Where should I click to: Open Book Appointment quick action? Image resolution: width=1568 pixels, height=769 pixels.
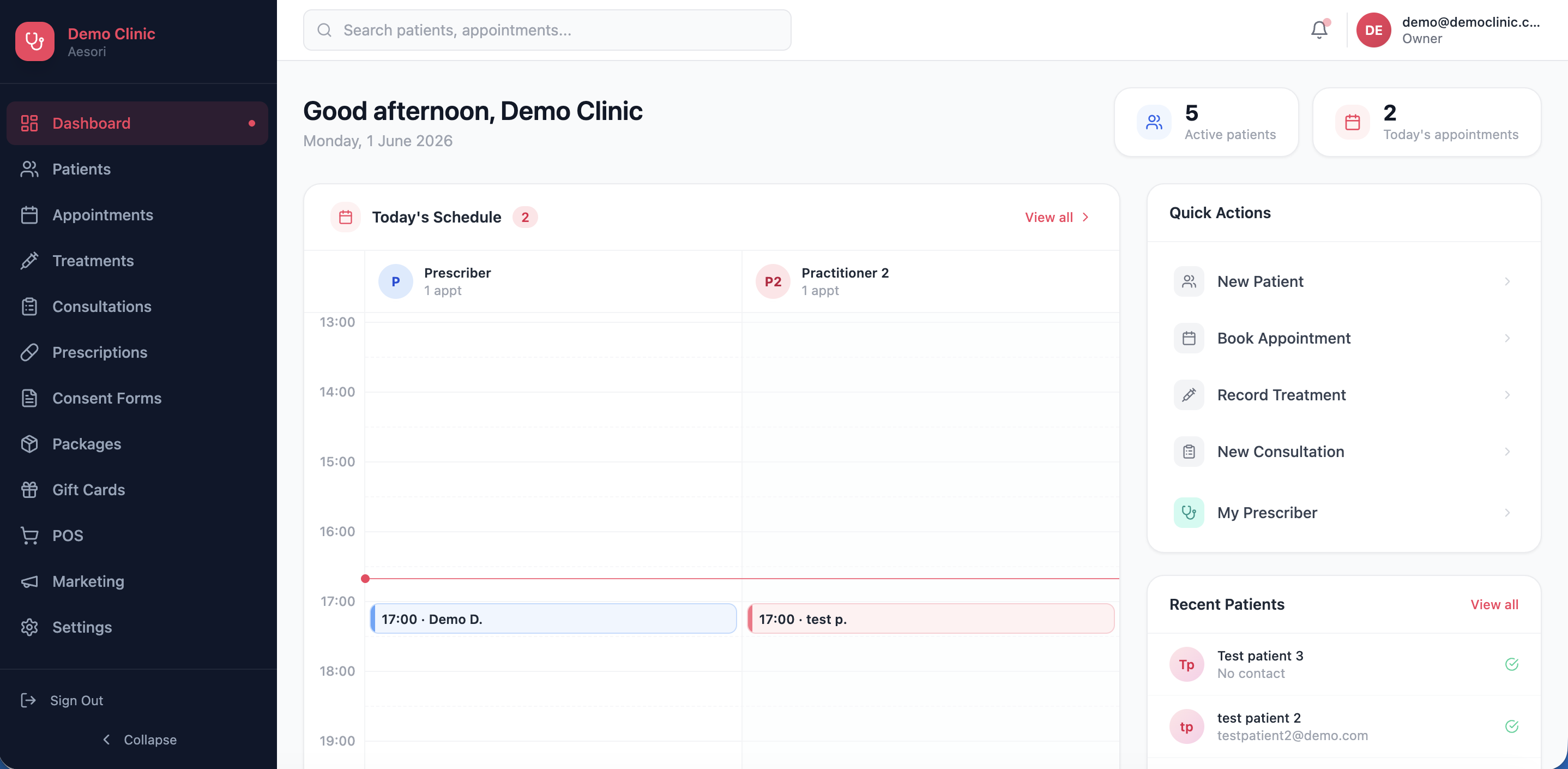click(1343, 338)
